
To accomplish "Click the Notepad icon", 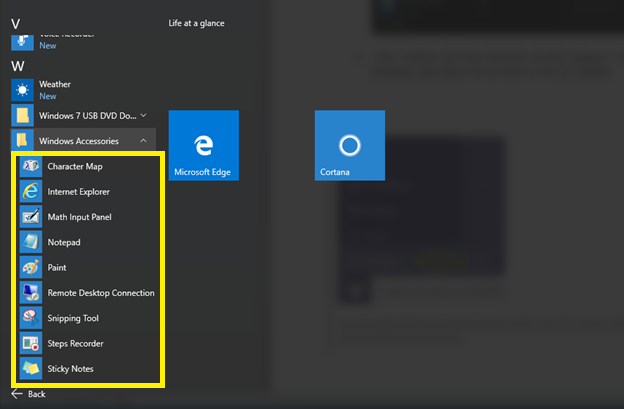I will click(31, 242).
